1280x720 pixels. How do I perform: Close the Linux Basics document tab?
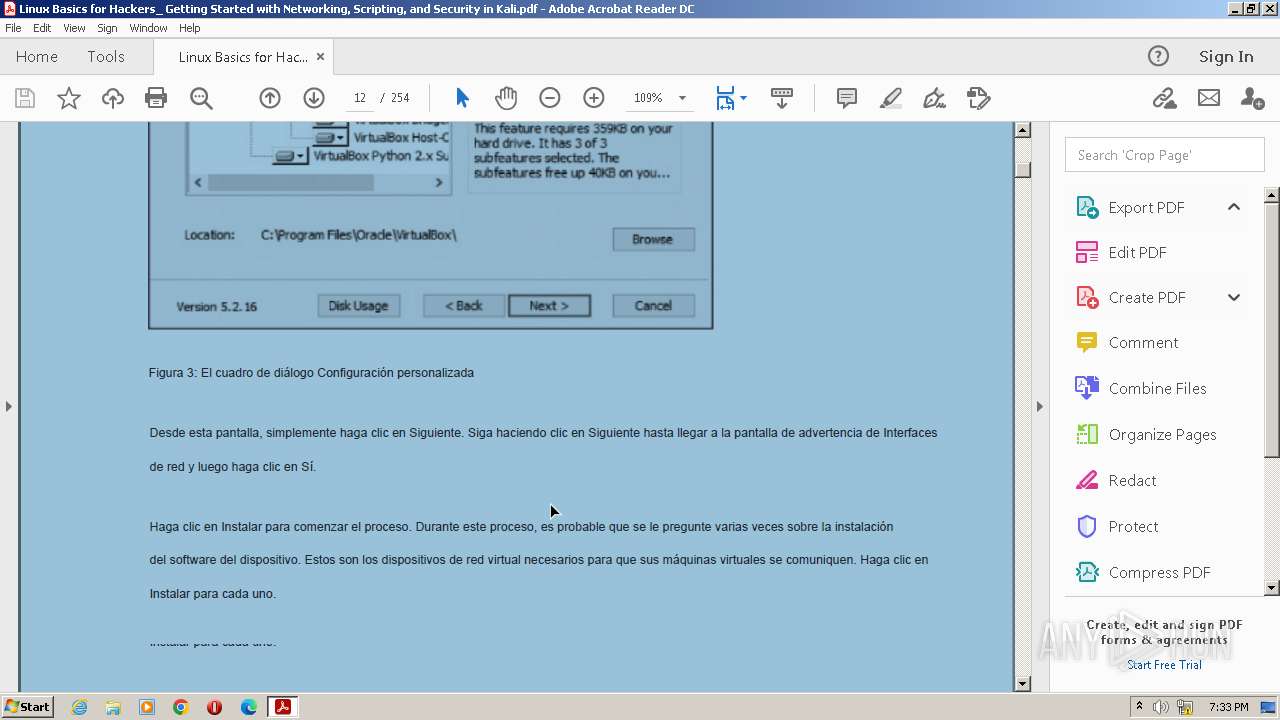pyautogui.click(x=320, y=57)
